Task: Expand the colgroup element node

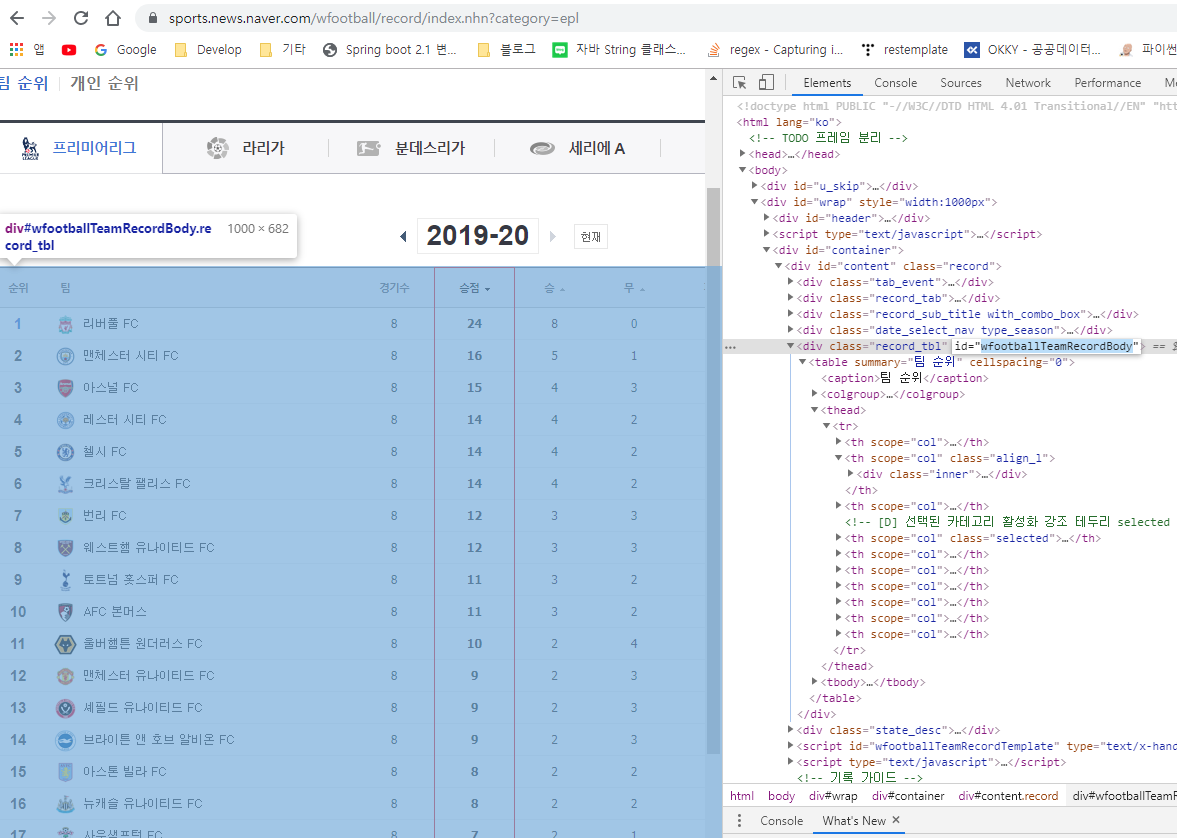Action: click(814, 393)
